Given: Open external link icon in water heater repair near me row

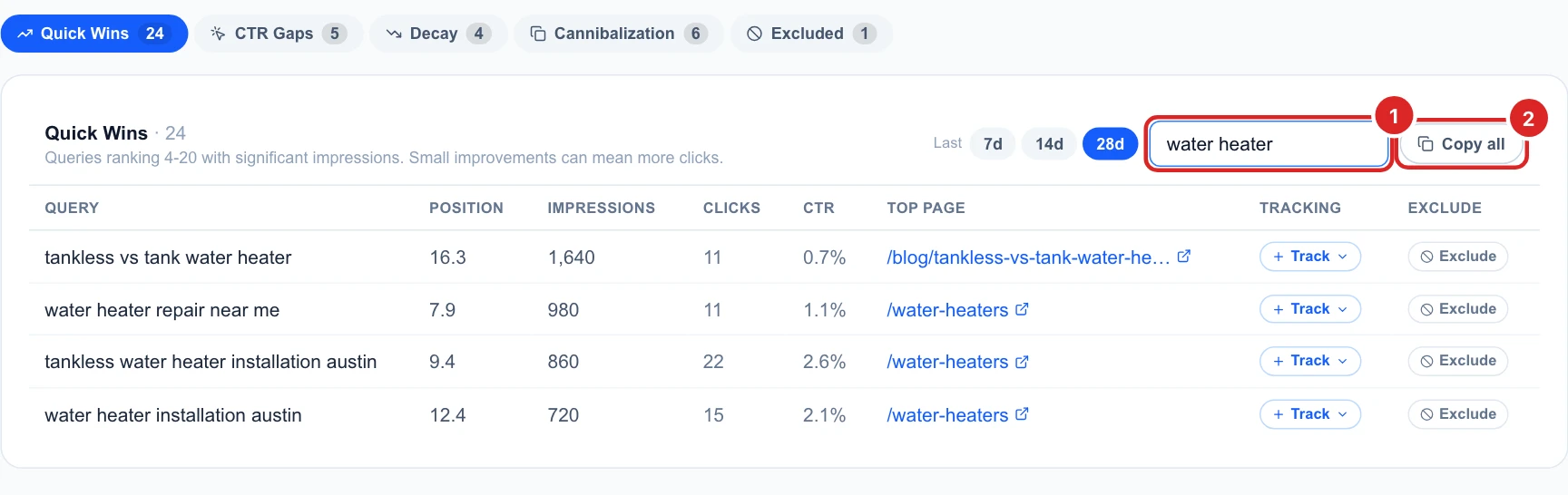Looking at the screenshot, I should (1022, 309).
